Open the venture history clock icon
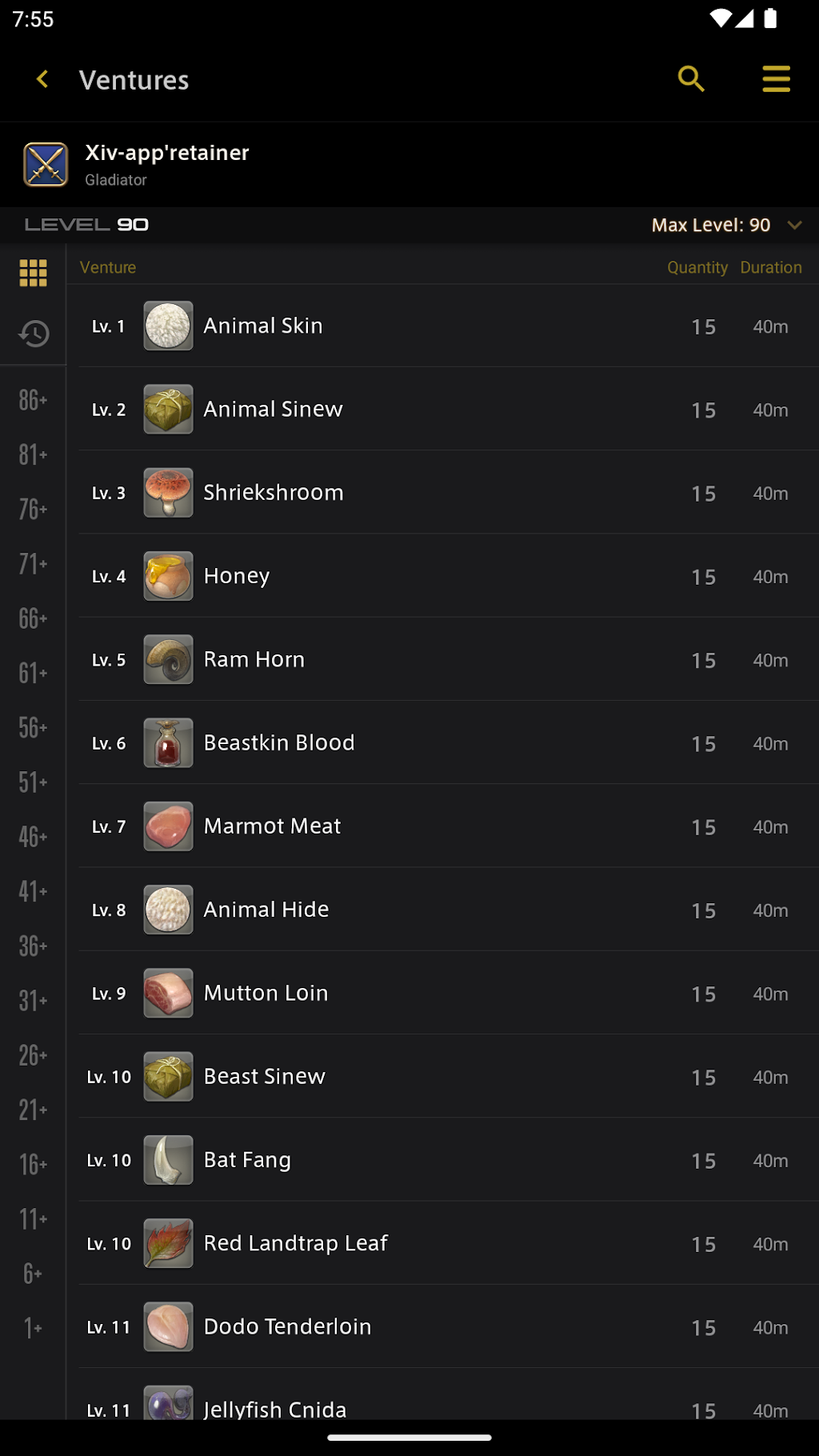Screen dimensions: 819x1456 (x=33, y=334)
